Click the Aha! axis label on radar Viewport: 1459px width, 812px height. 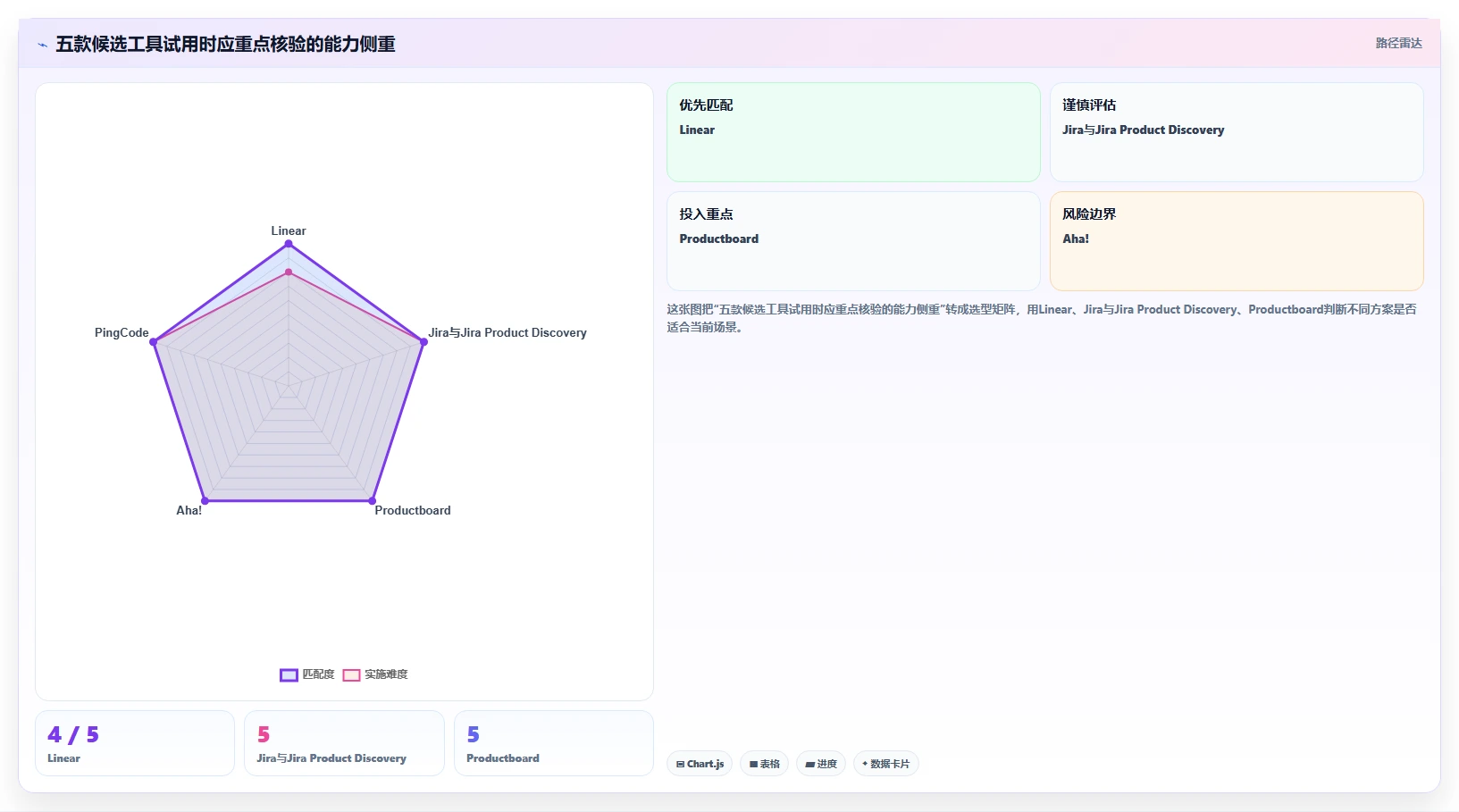click(189, 510)
